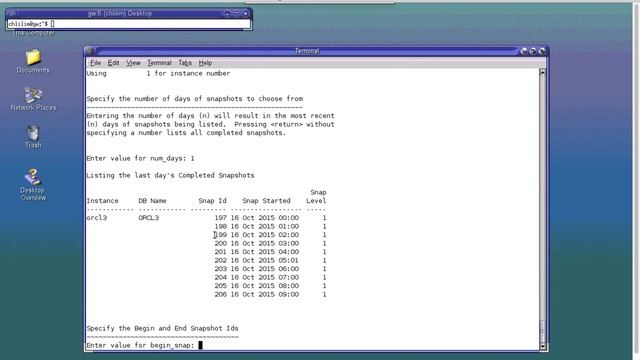
Task: Click snap id 199 row
Action: point(270,235)
